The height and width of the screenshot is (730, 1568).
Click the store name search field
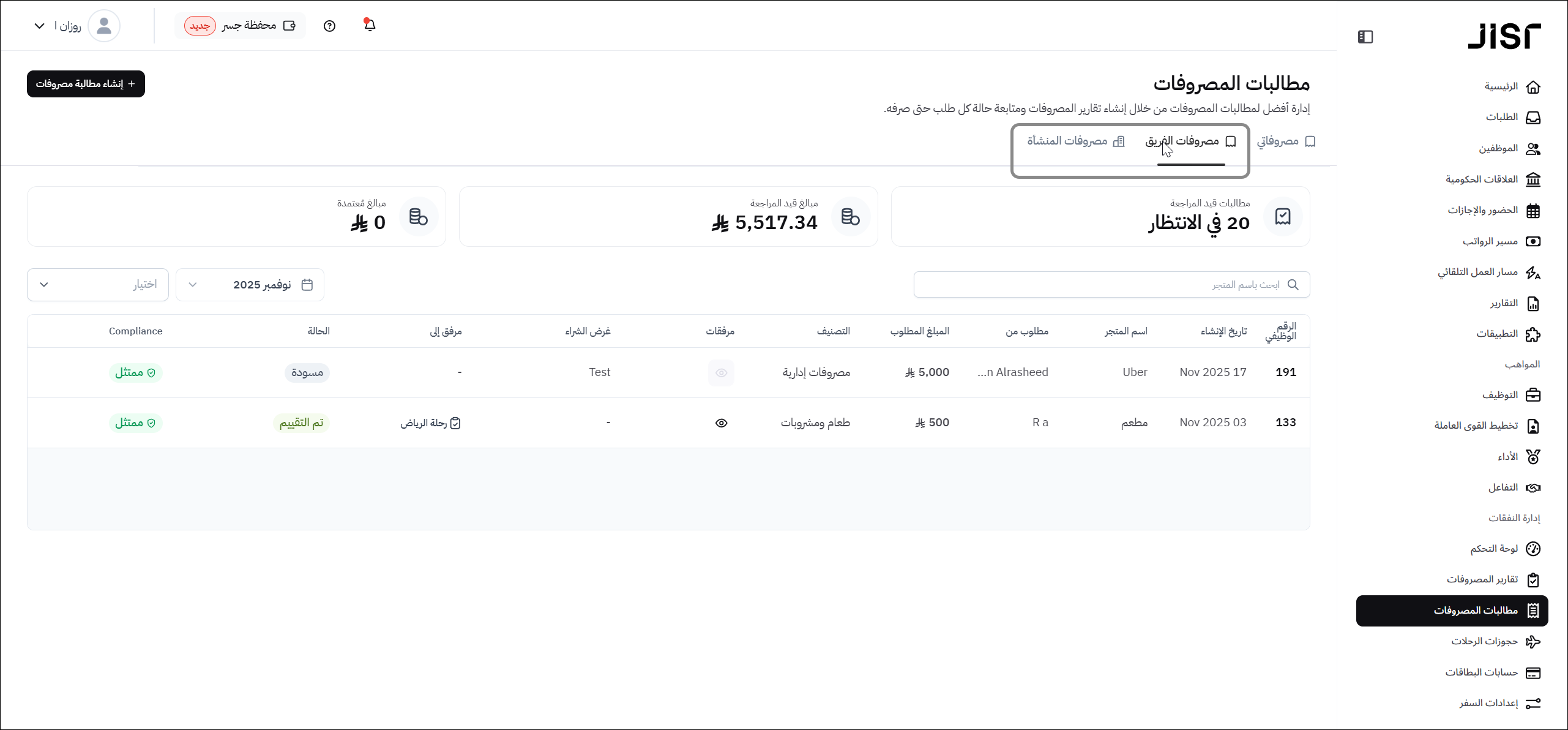pyautogui.click(x=1111, y=285)
